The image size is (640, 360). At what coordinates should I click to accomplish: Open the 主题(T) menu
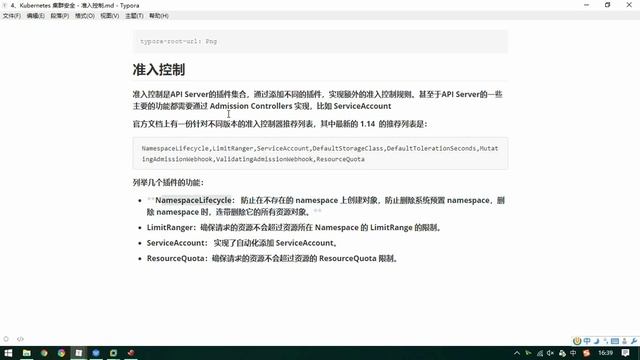coord(134,16)
